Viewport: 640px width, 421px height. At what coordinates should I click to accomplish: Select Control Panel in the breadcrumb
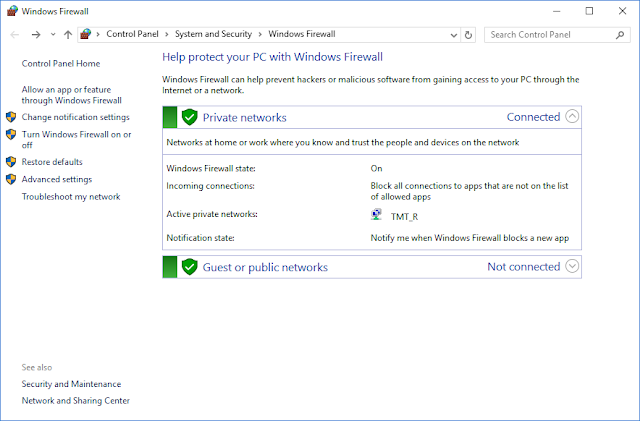point(133,34)
